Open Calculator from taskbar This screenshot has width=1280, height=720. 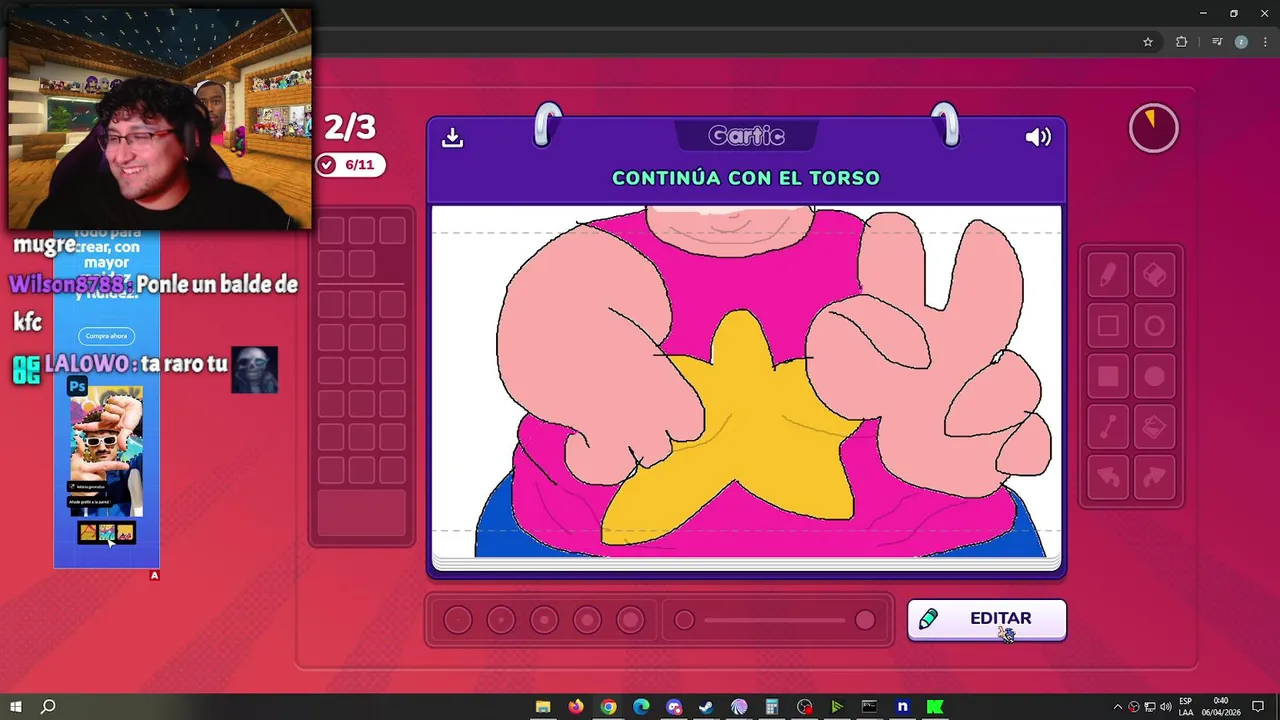pyautogui.click(x=772, y=707)
